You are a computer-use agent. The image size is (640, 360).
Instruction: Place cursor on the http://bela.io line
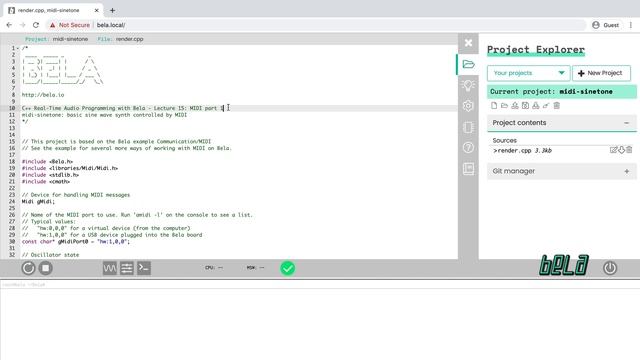43,95
